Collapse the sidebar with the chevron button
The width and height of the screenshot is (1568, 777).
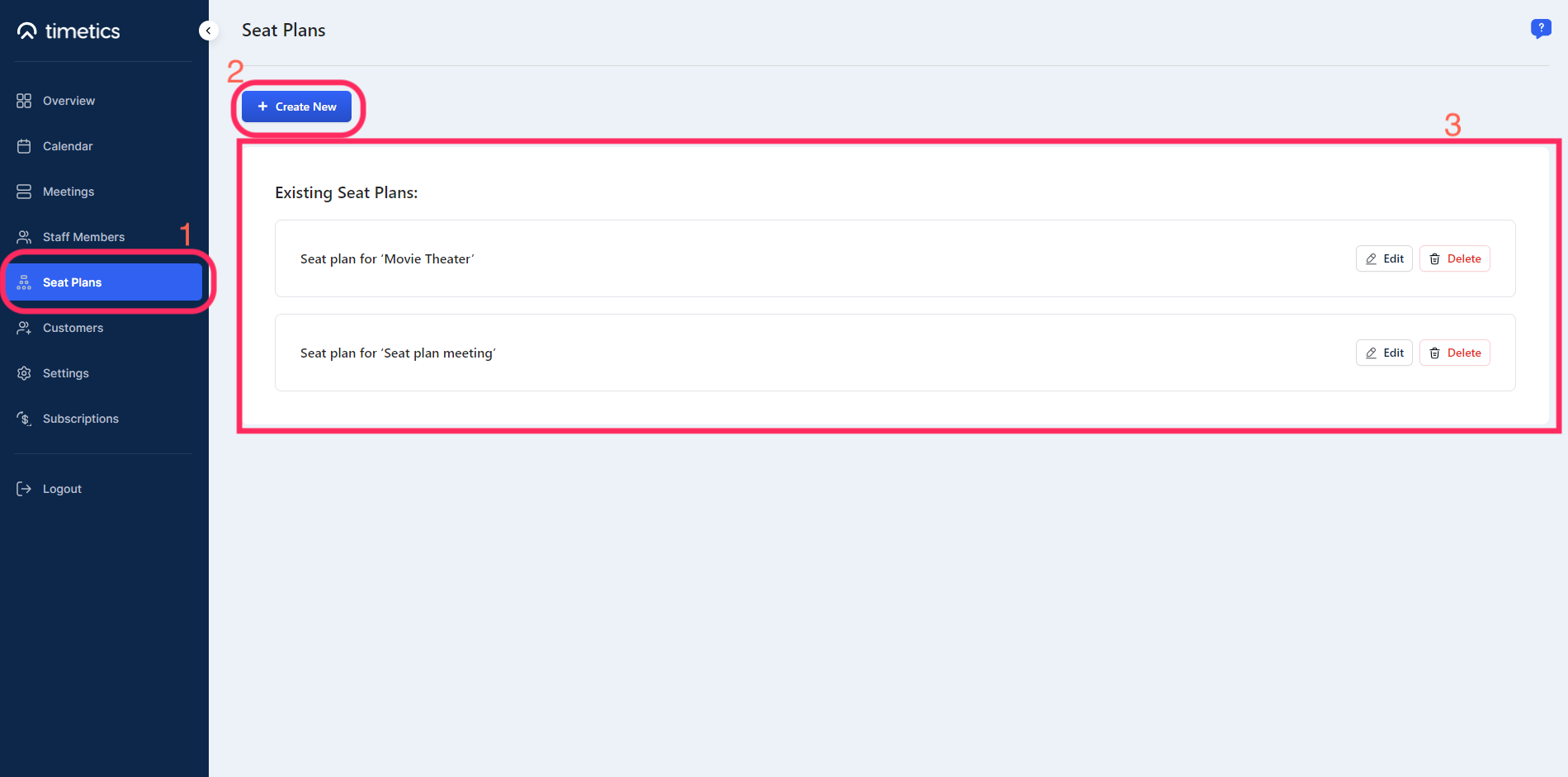point(208,31)
